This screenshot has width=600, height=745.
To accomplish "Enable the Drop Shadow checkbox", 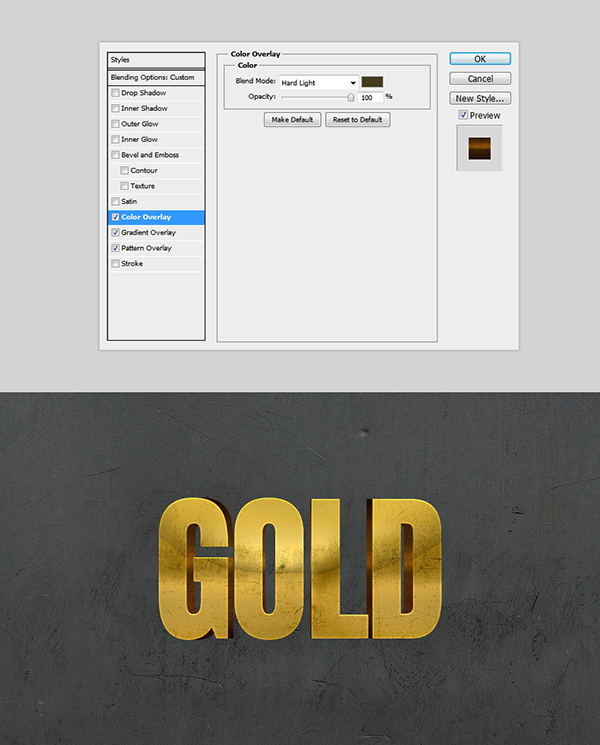I will click(x=116, y=93).
